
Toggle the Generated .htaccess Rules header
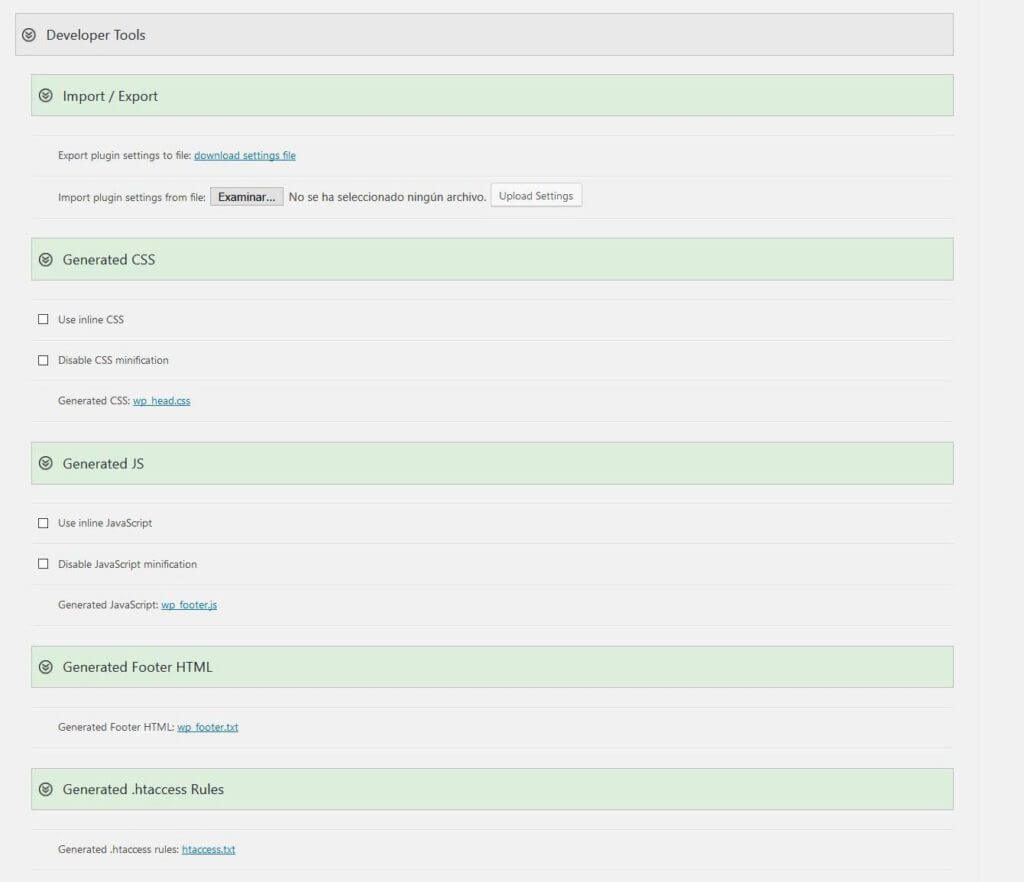pyautogui.click(x=492, y=789)
